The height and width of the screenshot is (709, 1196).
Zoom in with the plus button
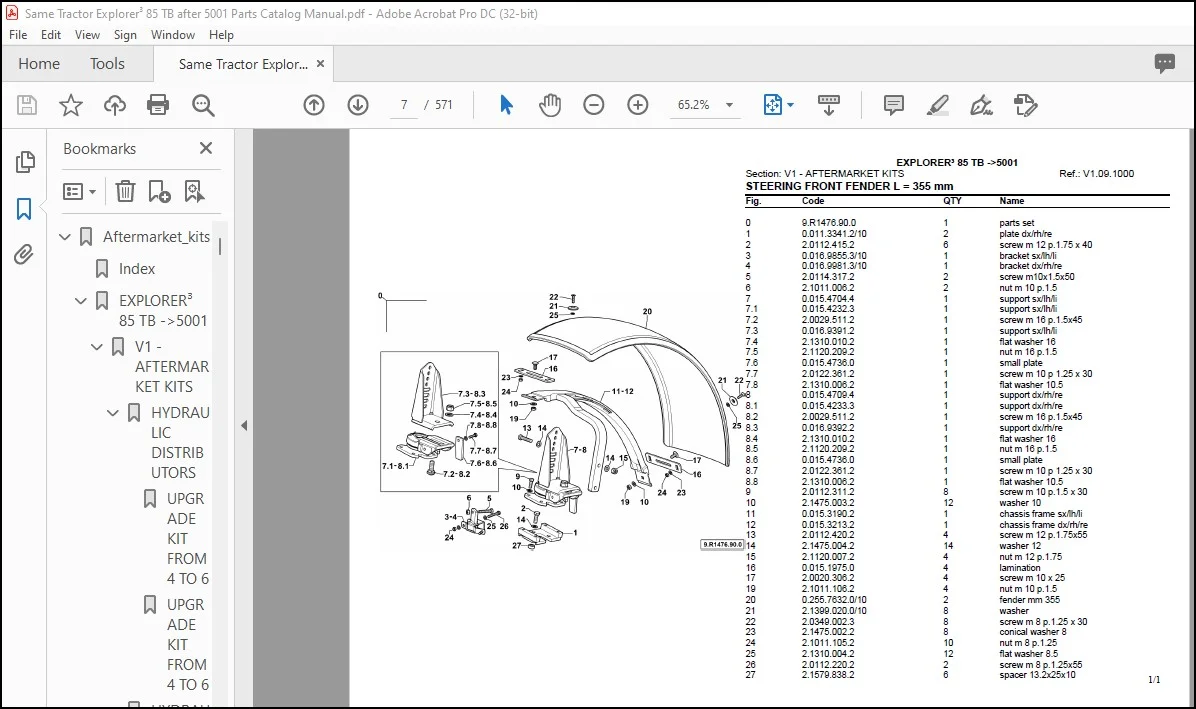(638, 105)
